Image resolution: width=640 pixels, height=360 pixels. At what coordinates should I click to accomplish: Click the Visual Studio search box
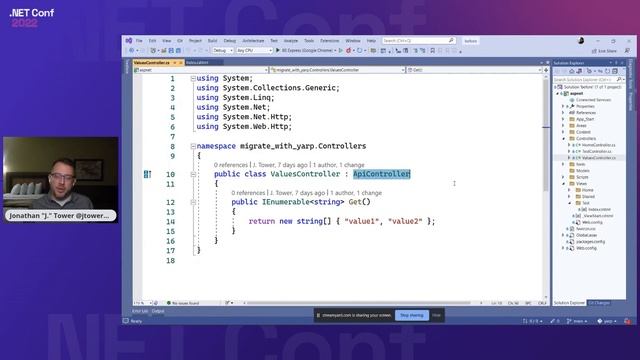419,41
